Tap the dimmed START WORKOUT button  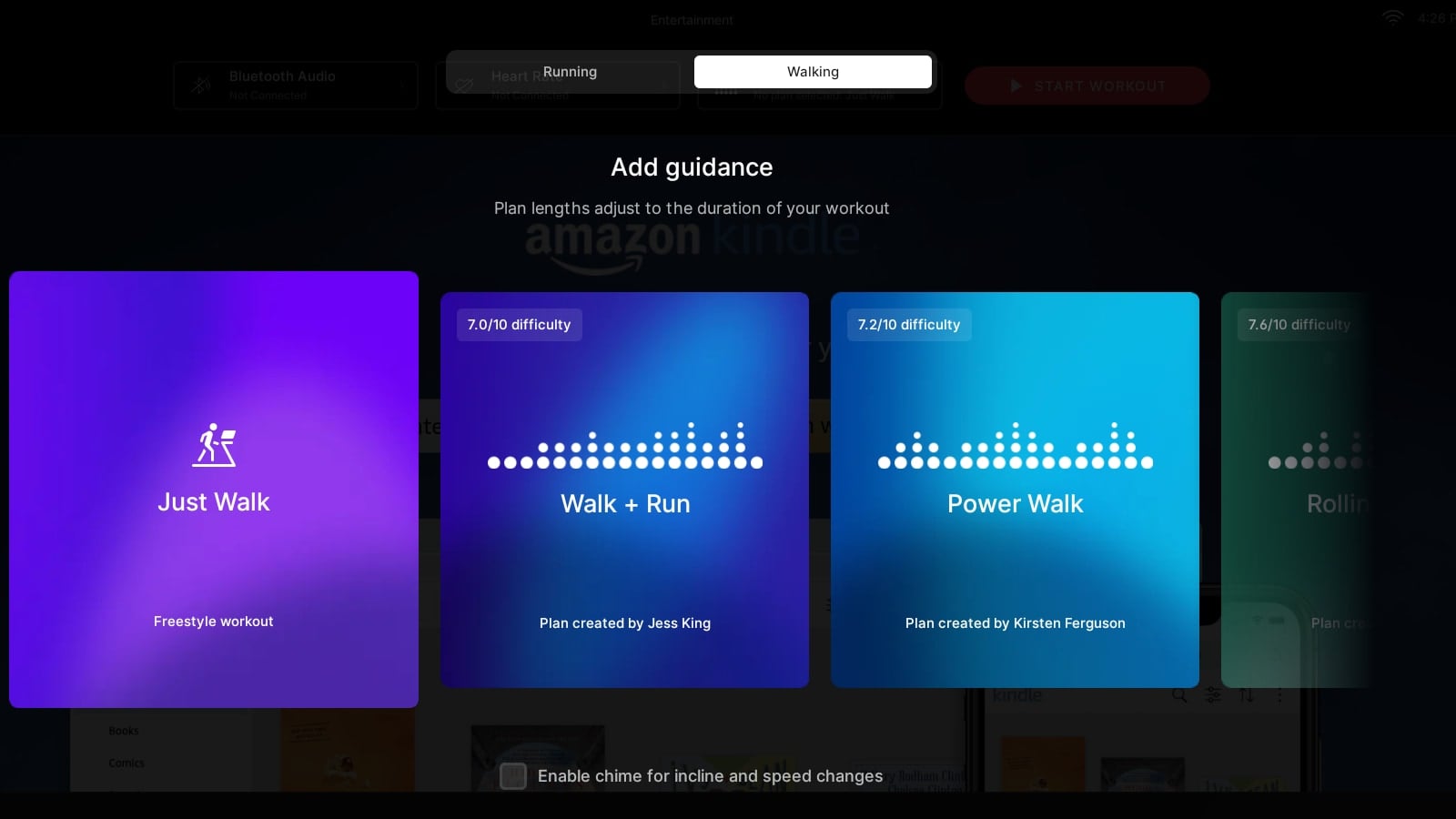coord(1087,86)
